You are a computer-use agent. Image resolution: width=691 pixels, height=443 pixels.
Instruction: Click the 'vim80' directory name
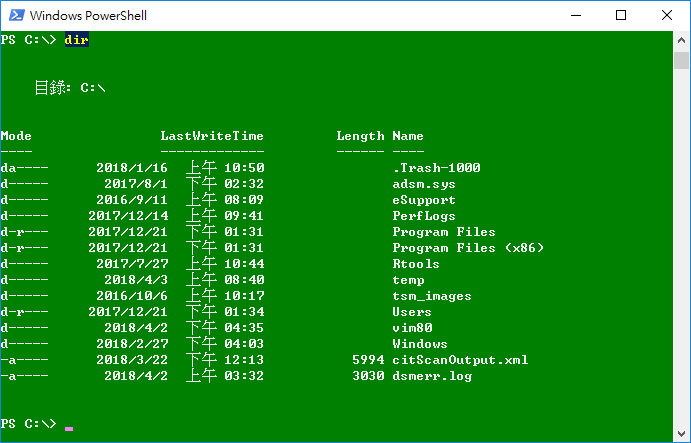coord(412,328)
